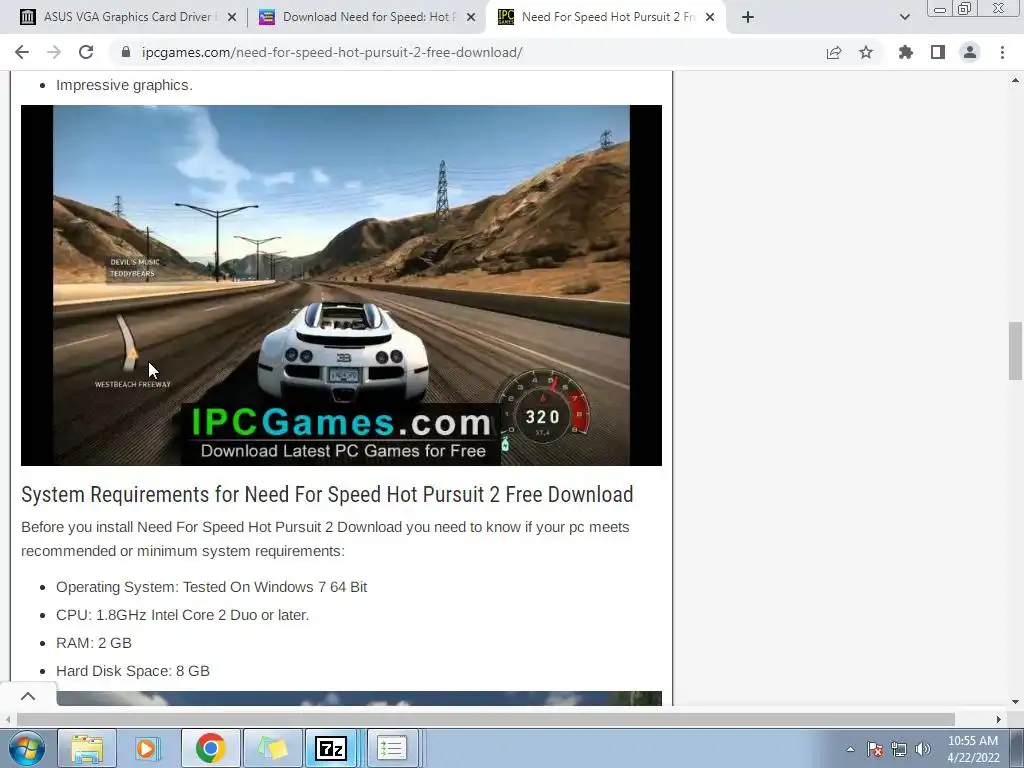Image resolution: width=1024 pixels, height=768 pixels.
Task: Click the horizontal scrollbar thumb
Action: tap(486, 719)
